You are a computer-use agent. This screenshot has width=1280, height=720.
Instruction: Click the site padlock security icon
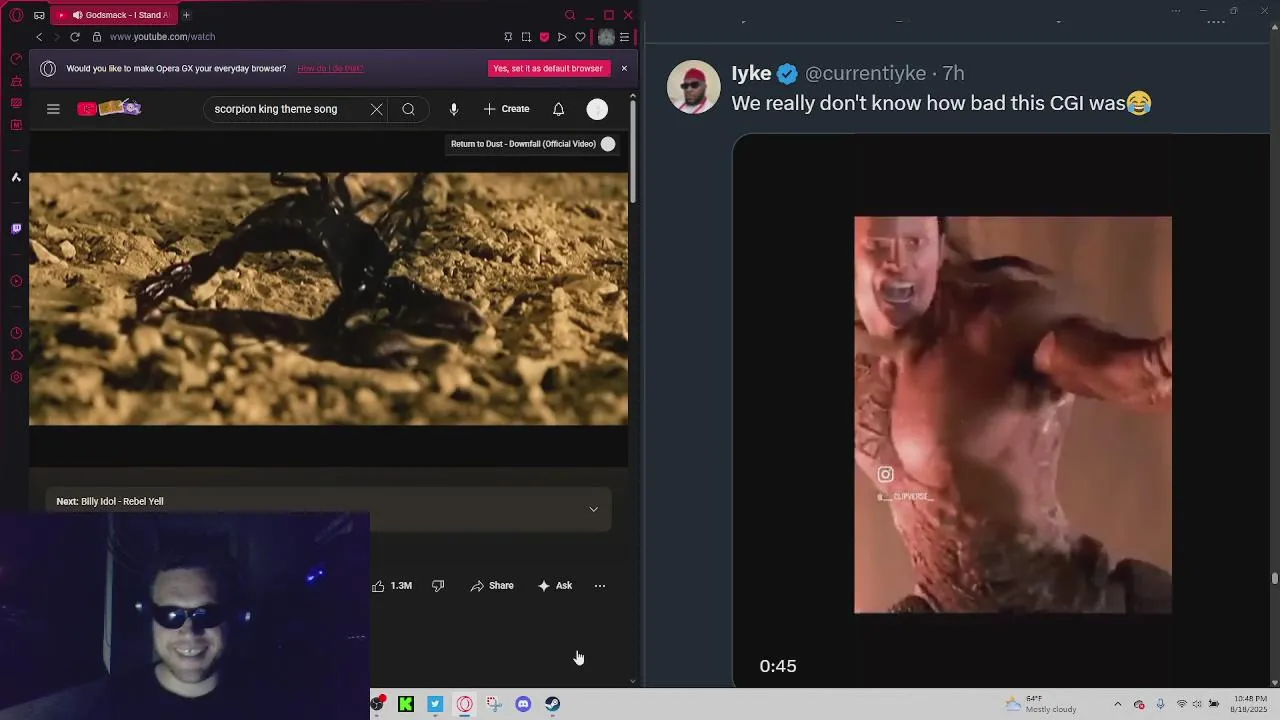coord(97,37)
